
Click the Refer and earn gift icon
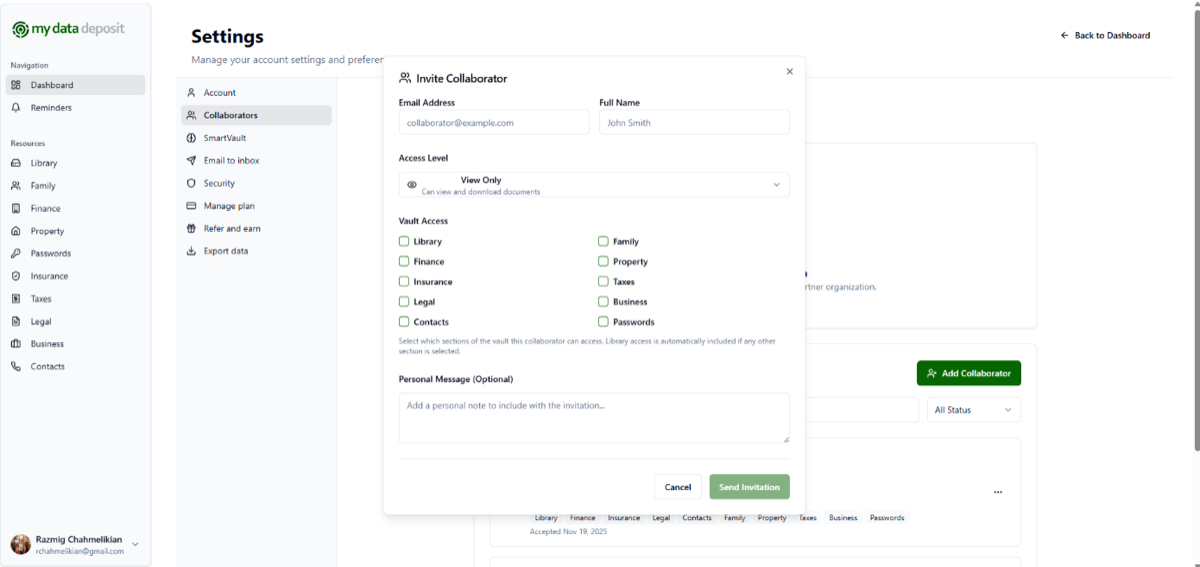tap(191, 229)
